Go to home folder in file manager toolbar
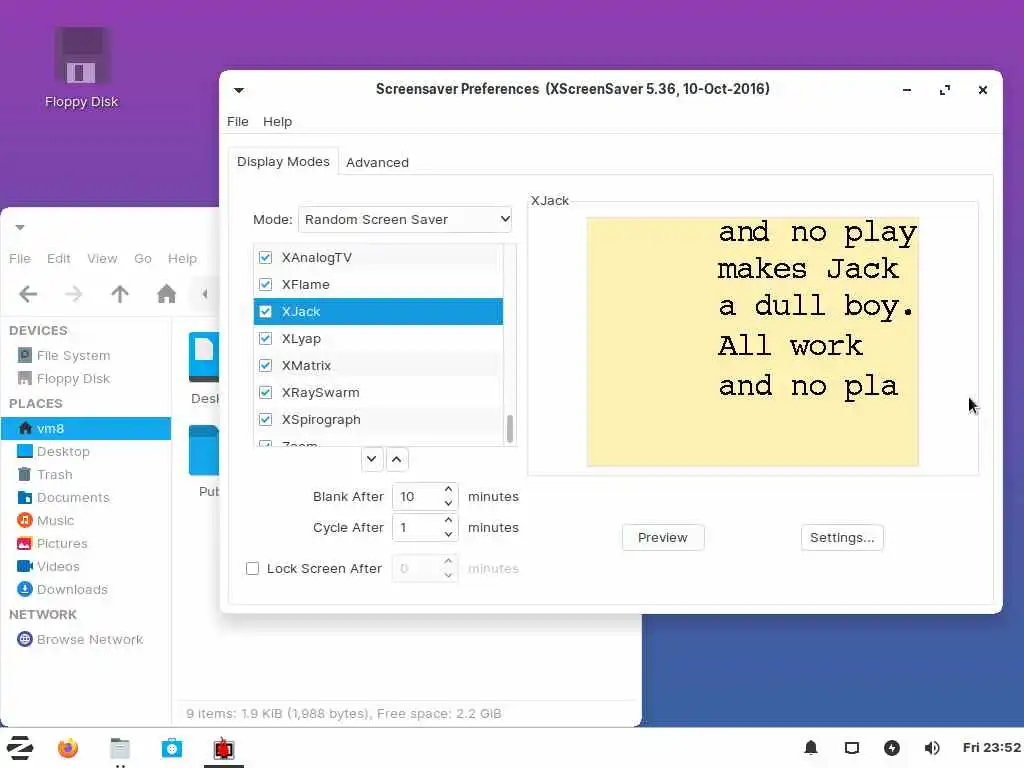 167,294
